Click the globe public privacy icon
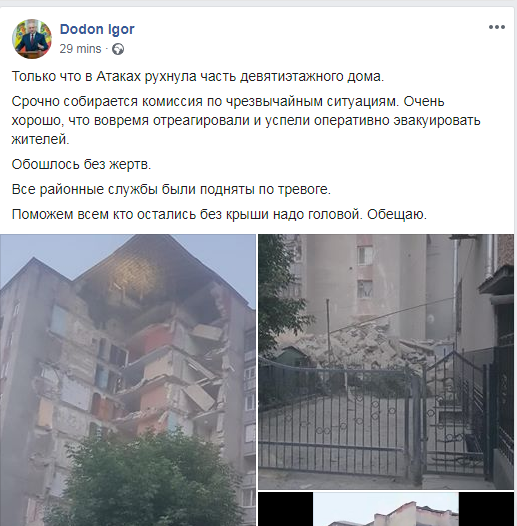This screenshot has height=526, width=517. (118, 49)
